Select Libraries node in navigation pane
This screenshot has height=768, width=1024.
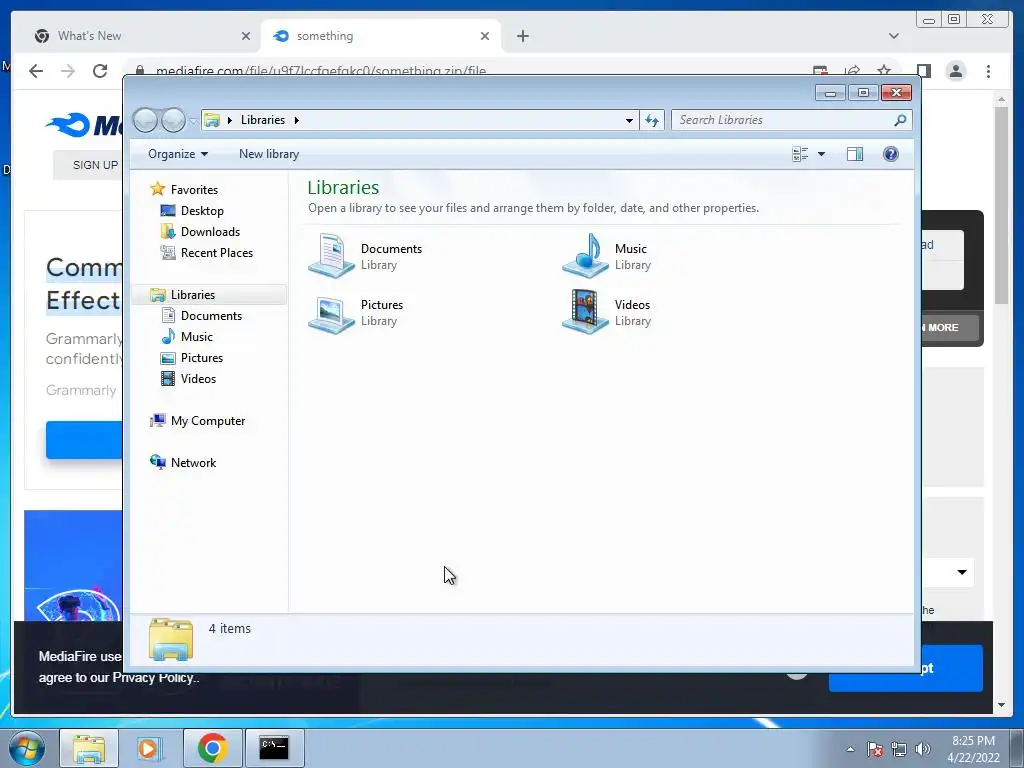(x=209, y=295)
